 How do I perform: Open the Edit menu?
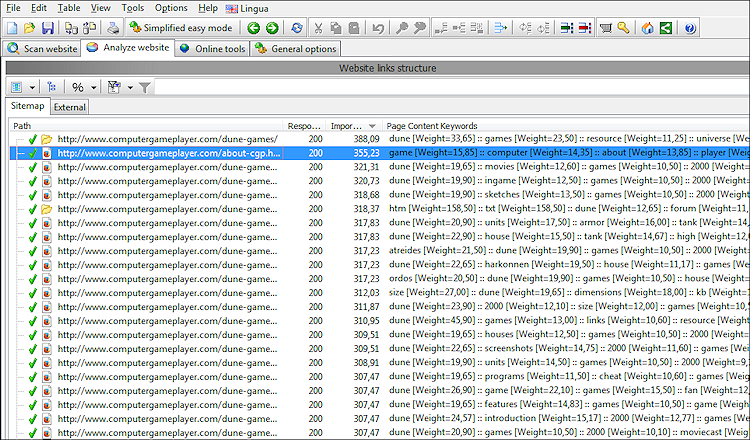pos(39,8)
